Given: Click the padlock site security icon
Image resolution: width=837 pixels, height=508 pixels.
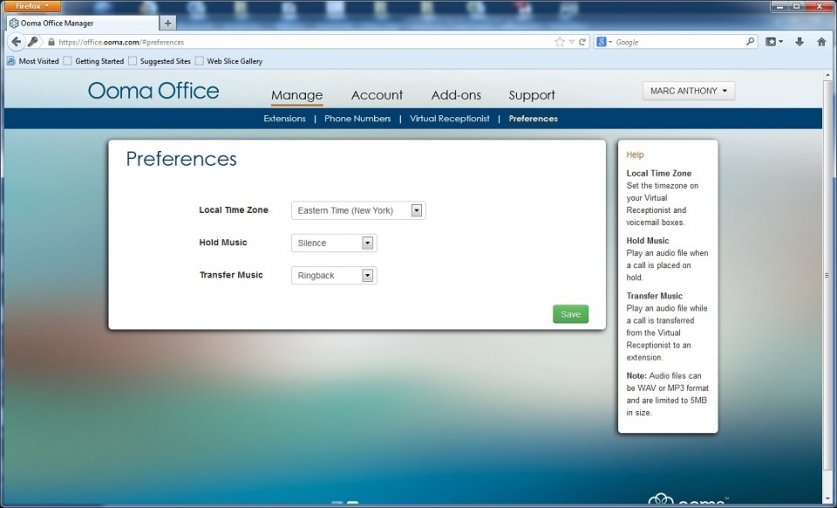Looking at the screenshot, I should (51, 42).
